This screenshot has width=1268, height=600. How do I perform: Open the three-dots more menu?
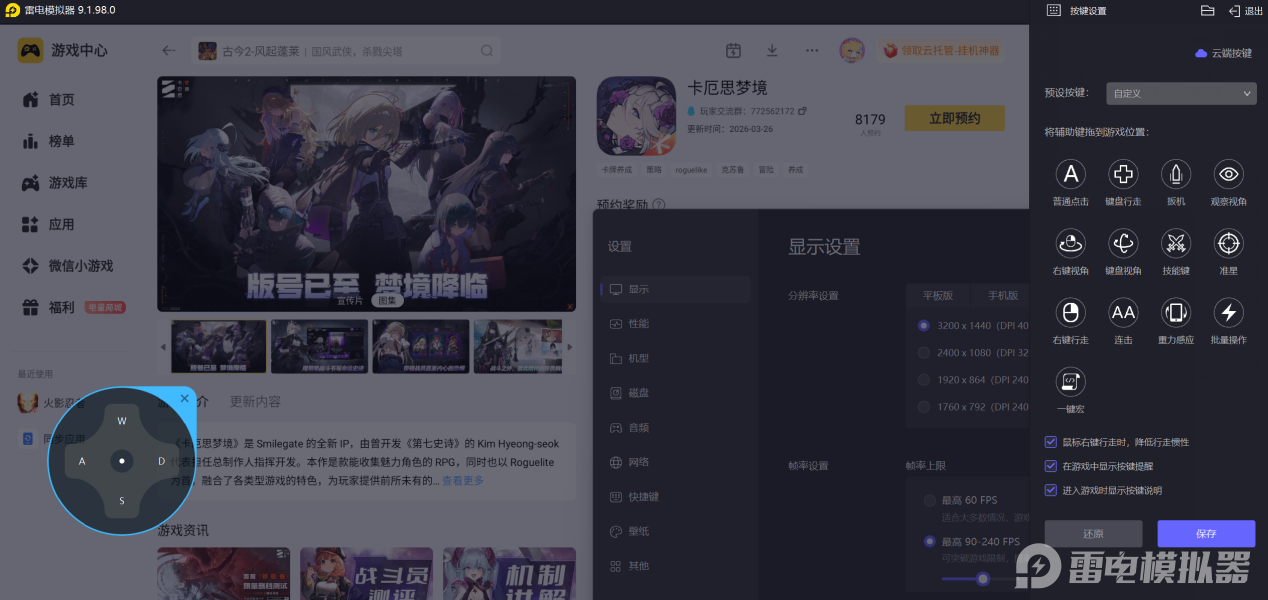812,50
